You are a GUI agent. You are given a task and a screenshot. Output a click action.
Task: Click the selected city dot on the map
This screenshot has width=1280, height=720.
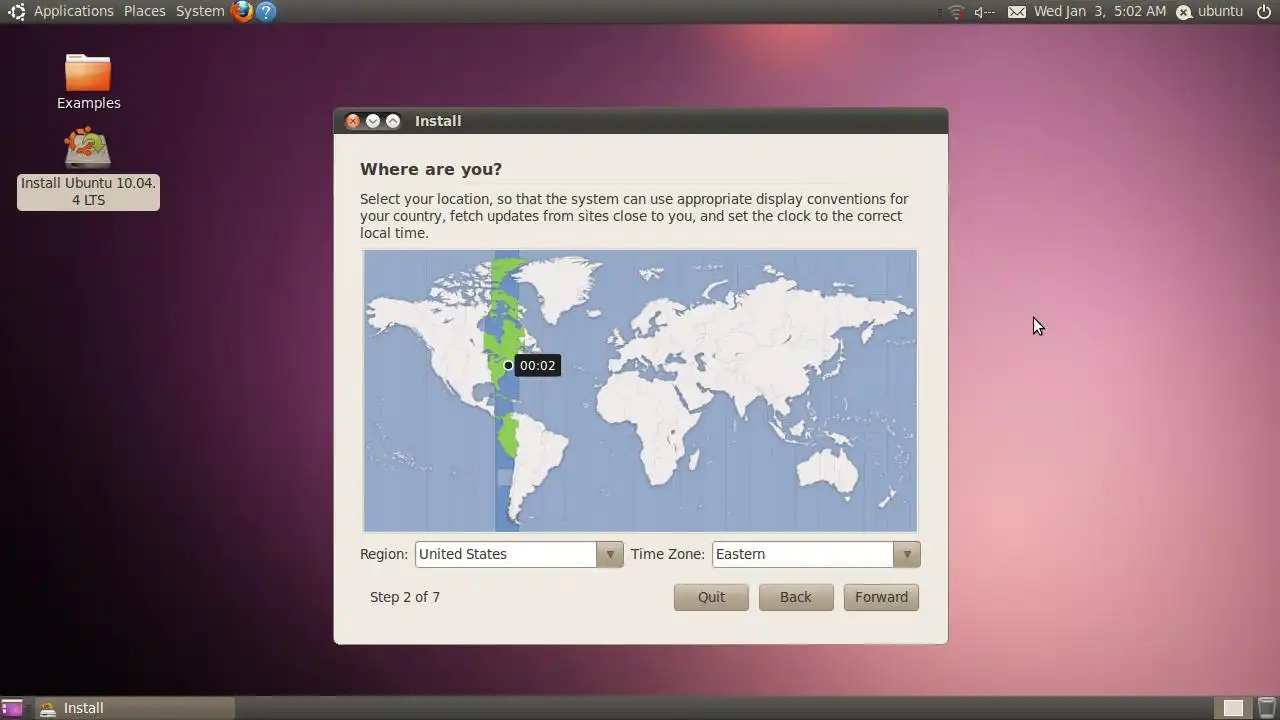(x=508, y=365)
